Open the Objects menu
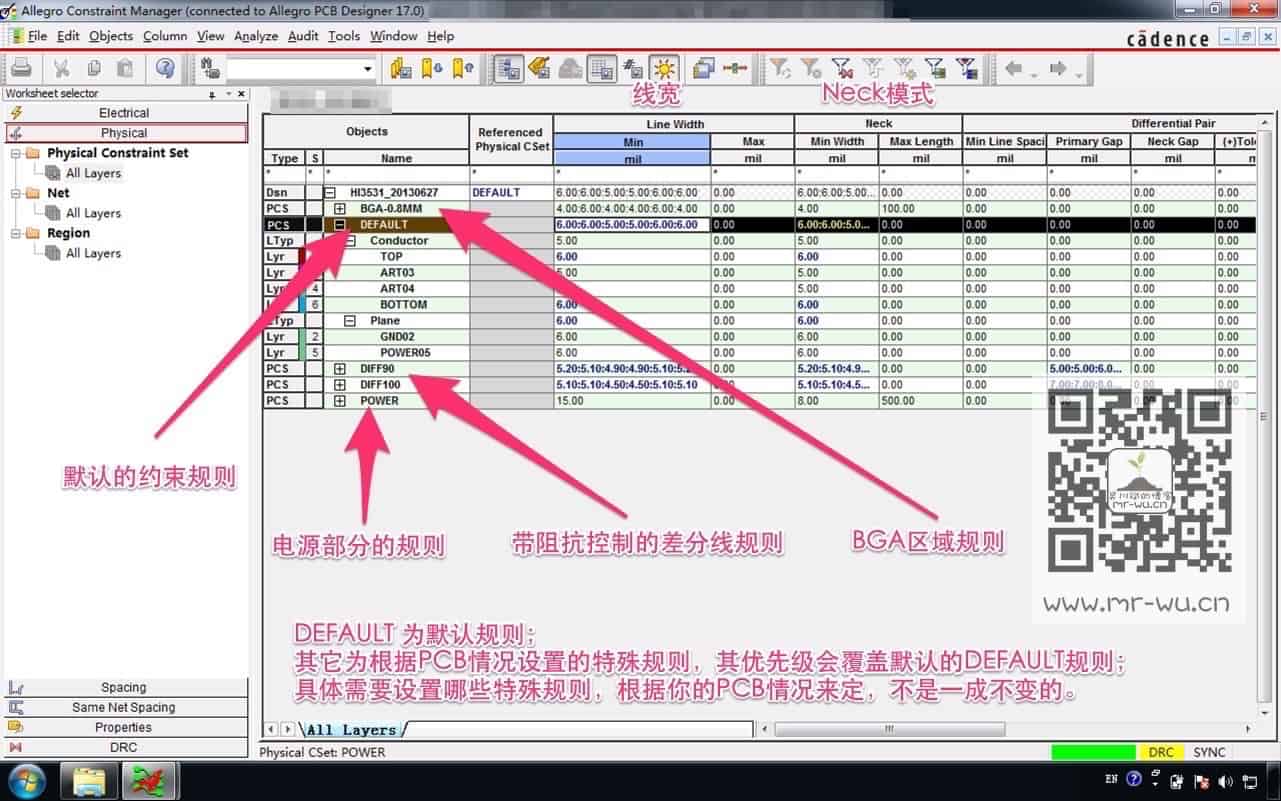This screenshot has height=801, width=1281. coord(110,36)
